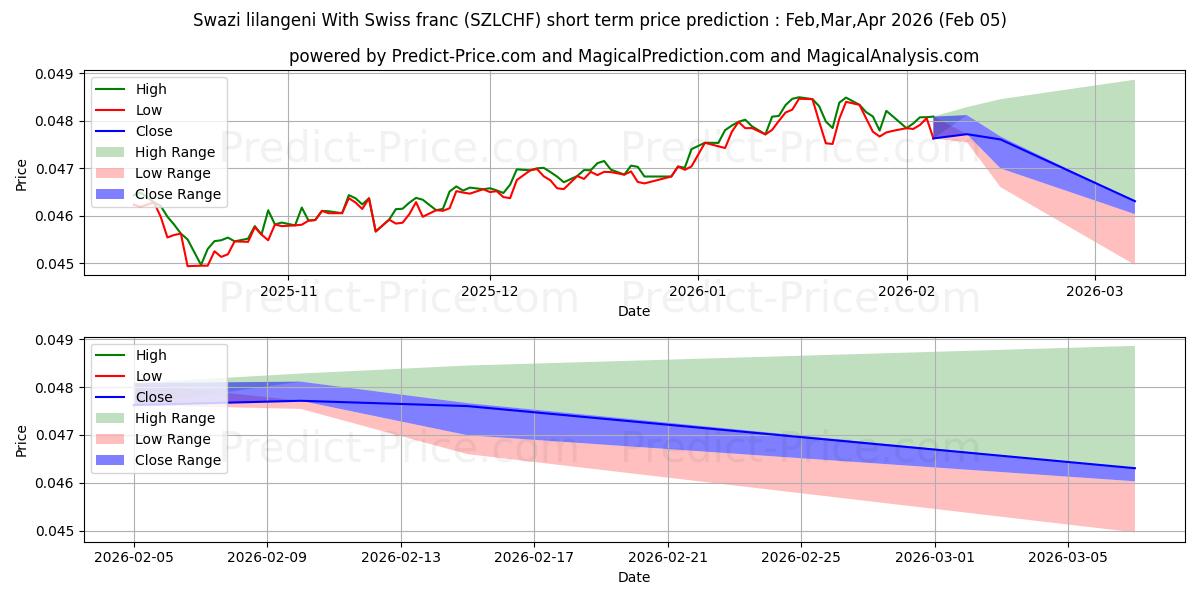
Task: Click the Close Range blue swatch in top legend
Action: click(113, 194)
